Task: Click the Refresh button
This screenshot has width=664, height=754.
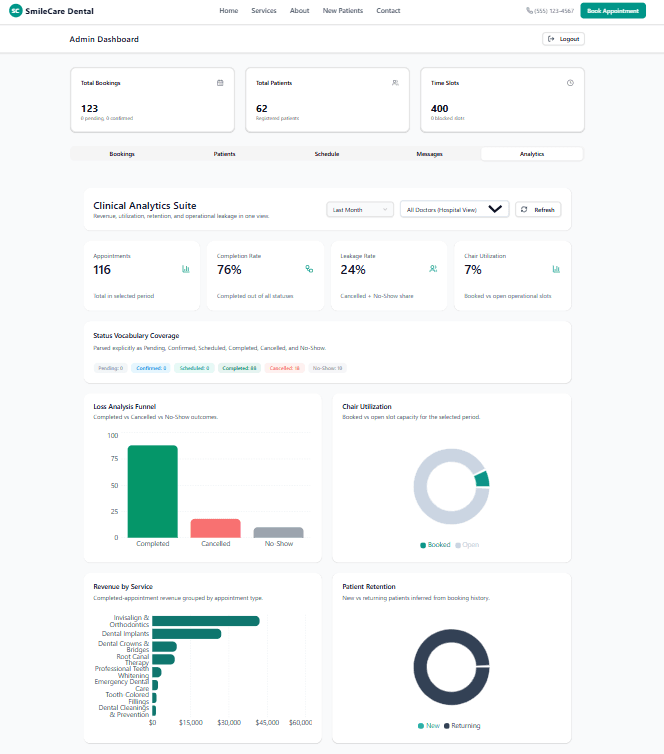Action: click(538, 210)
